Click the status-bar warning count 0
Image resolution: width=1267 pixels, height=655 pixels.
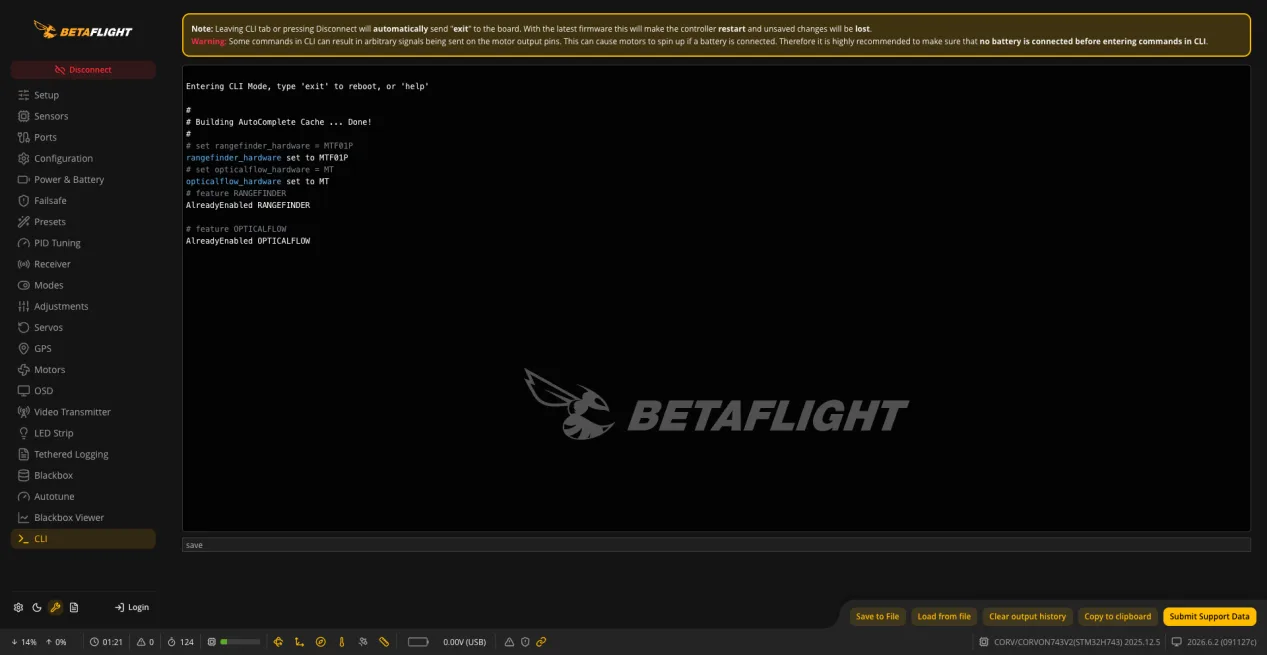click(x=145, y=641)
